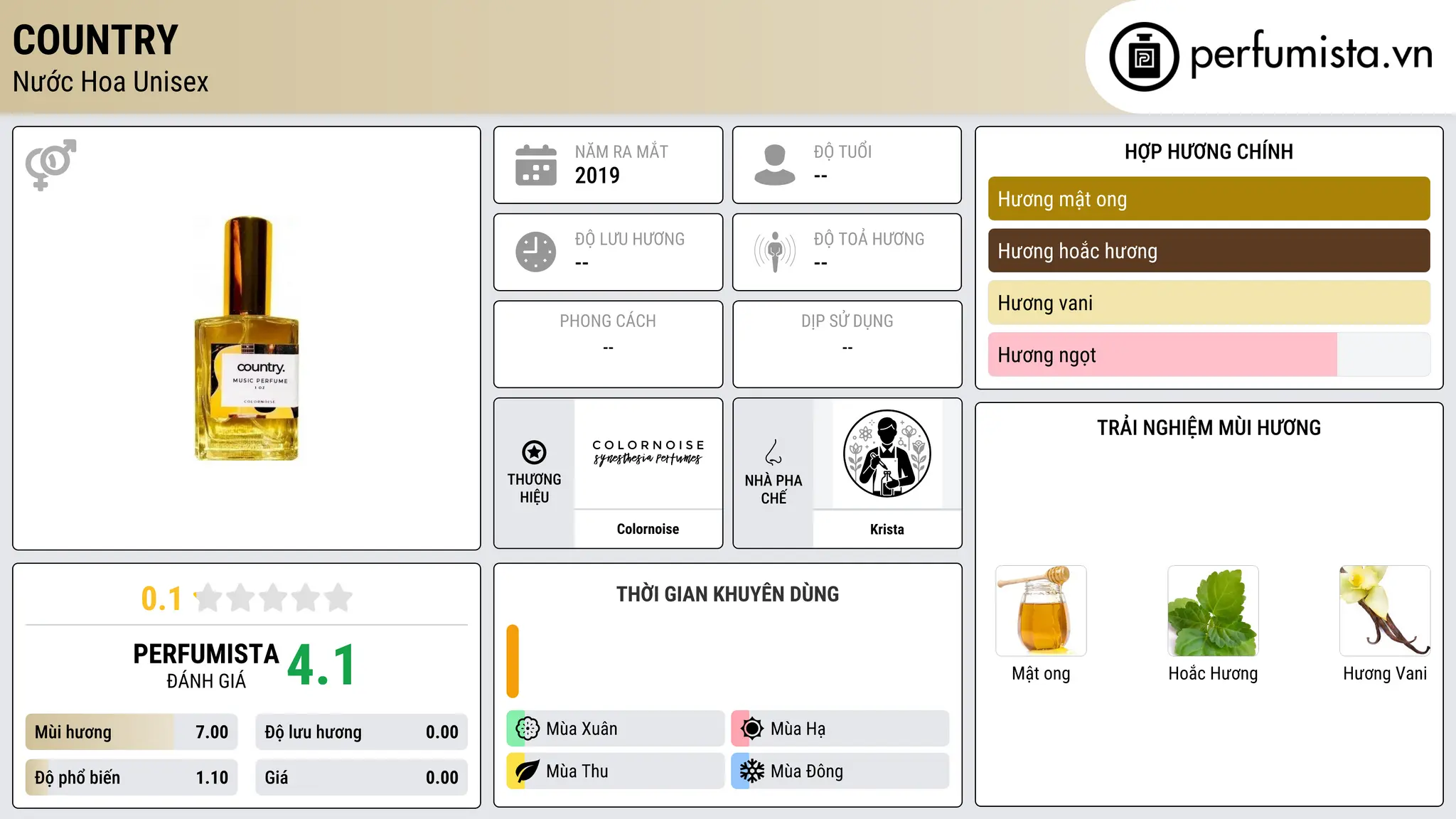Click the calendar icon beside Năm ra mắt
The height and width of the screenshot is (819, 1456).
[x=536, y=165]
